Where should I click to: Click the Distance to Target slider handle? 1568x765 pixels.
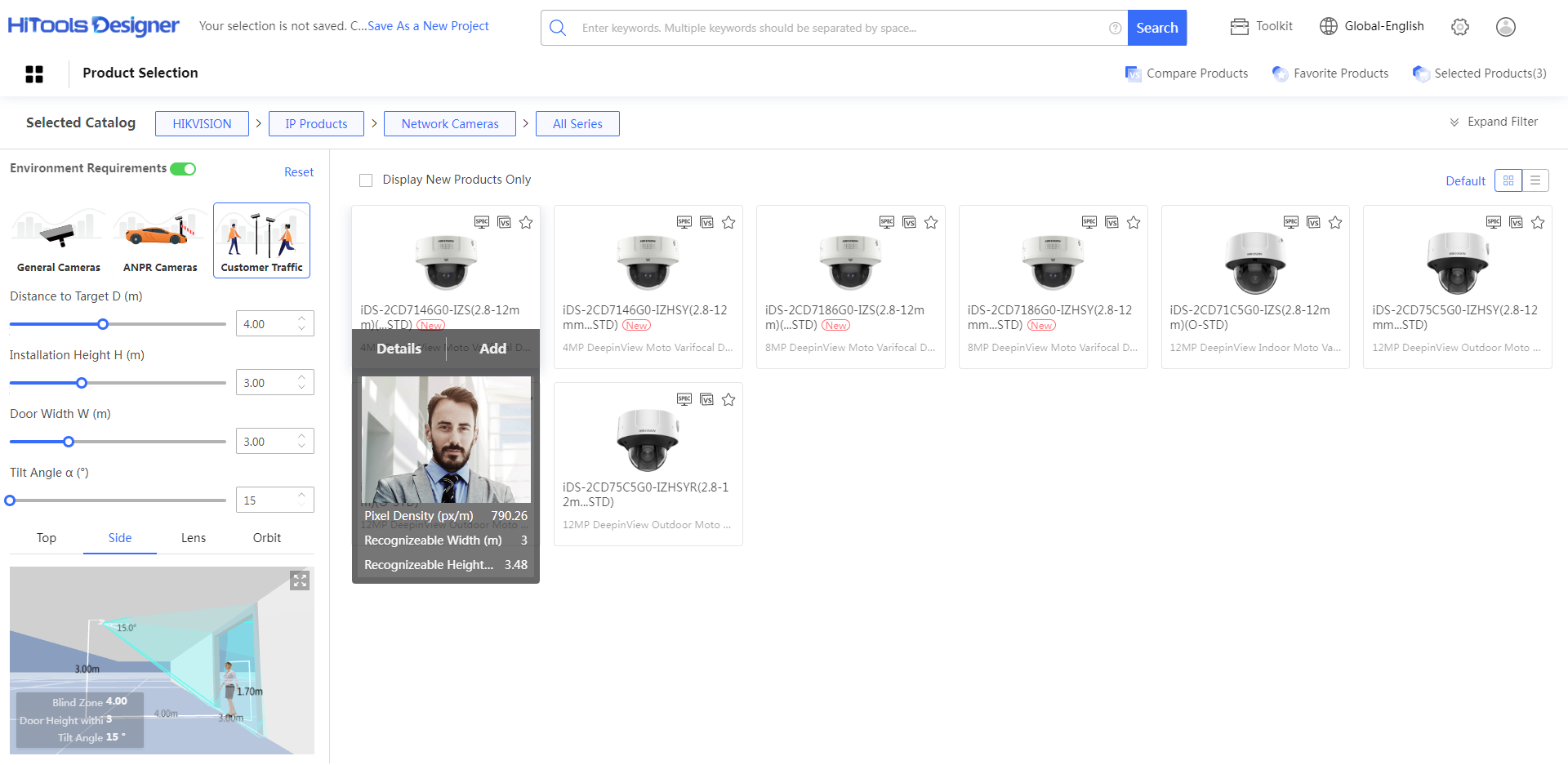click(x=103, y=324)
